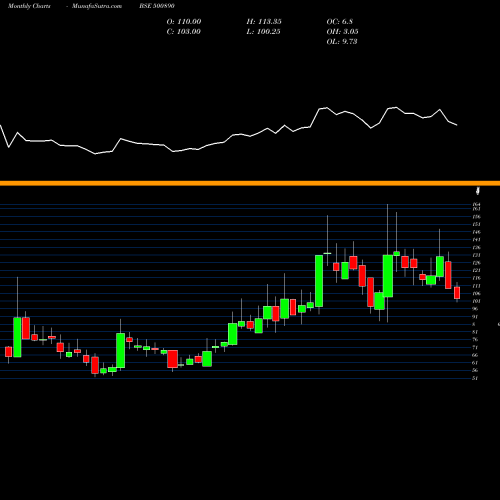Viewport: 500px width, 500px height.
Task: Select the 'OC: 6.8' value
Action: tap(340, 22)
